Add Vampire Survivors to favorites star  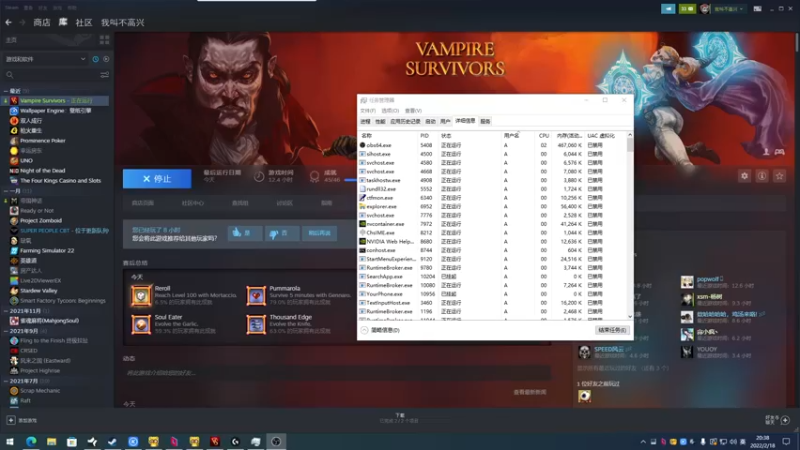(779, 176)
